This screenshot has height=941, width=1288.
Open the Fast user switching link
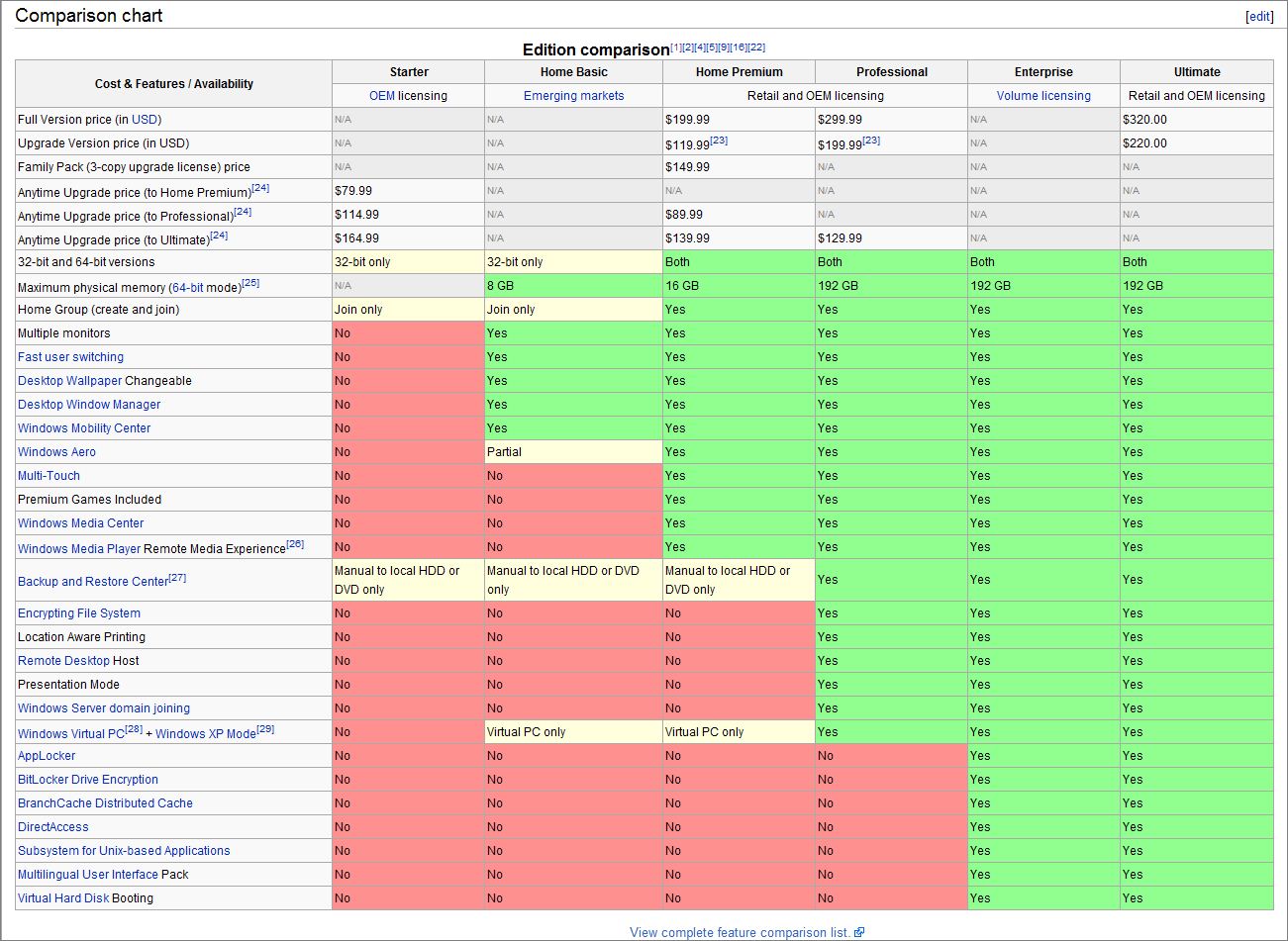click(x=70, y=357)
